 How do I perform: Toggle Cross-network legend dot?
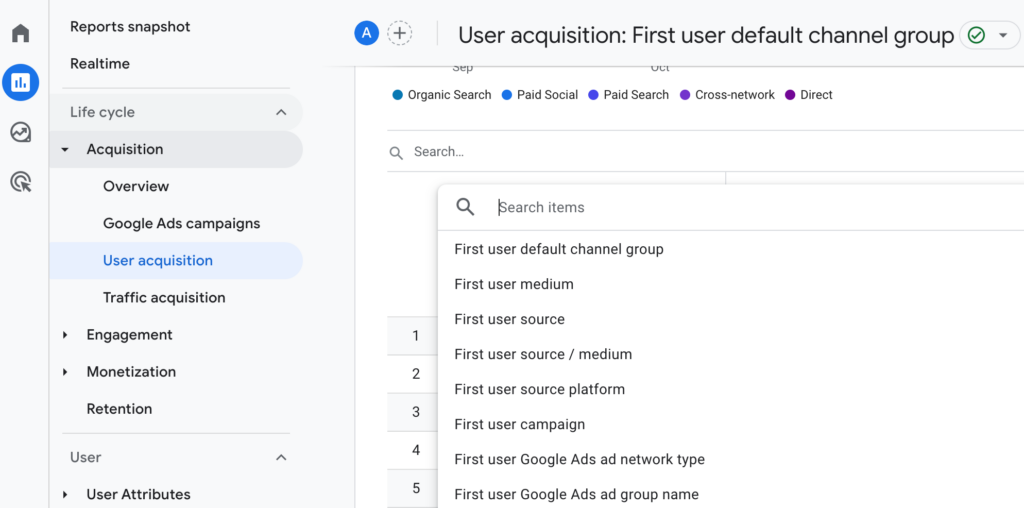[684, 95]
